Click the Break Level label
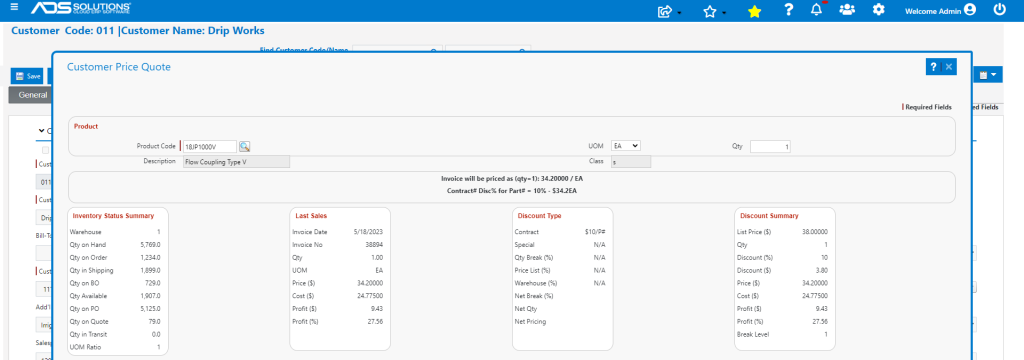Screen dimensions: 1024x360 pos(753,334)
